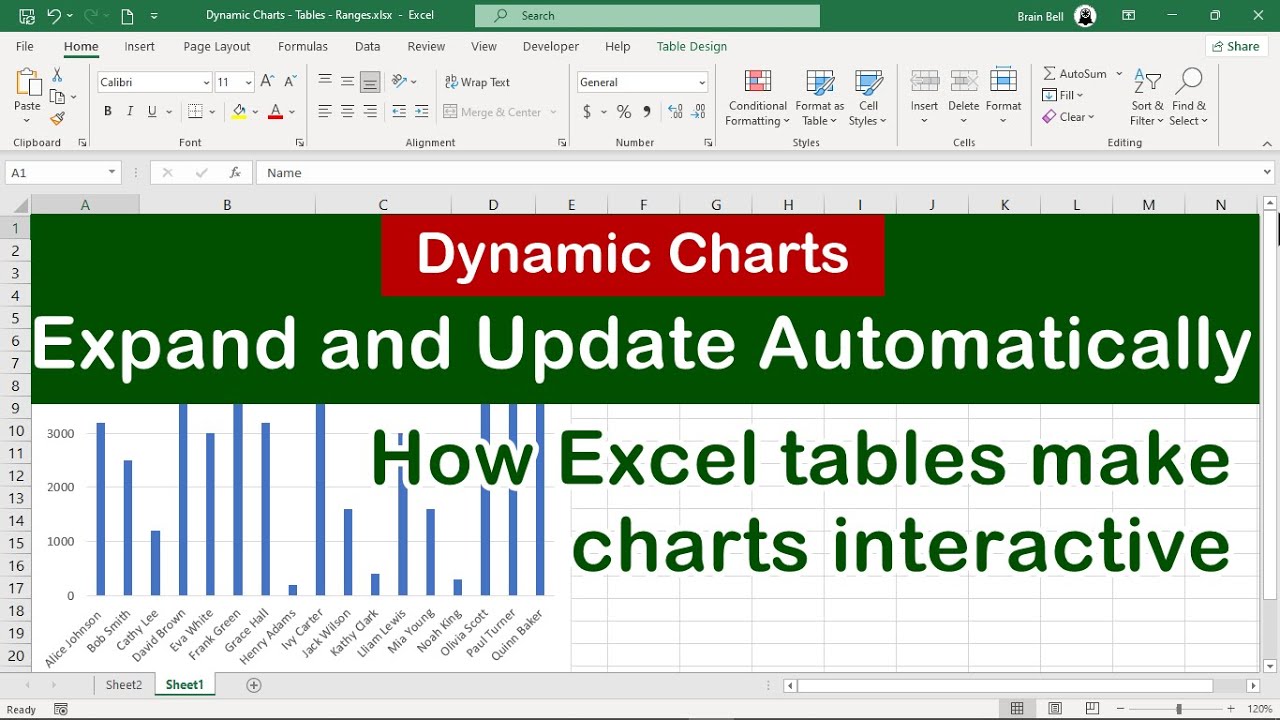Image resolution: width=1280 pixels, height=720 pixels.
Task: Switch to Normal view in status bar
Action: pos(1017,709)
